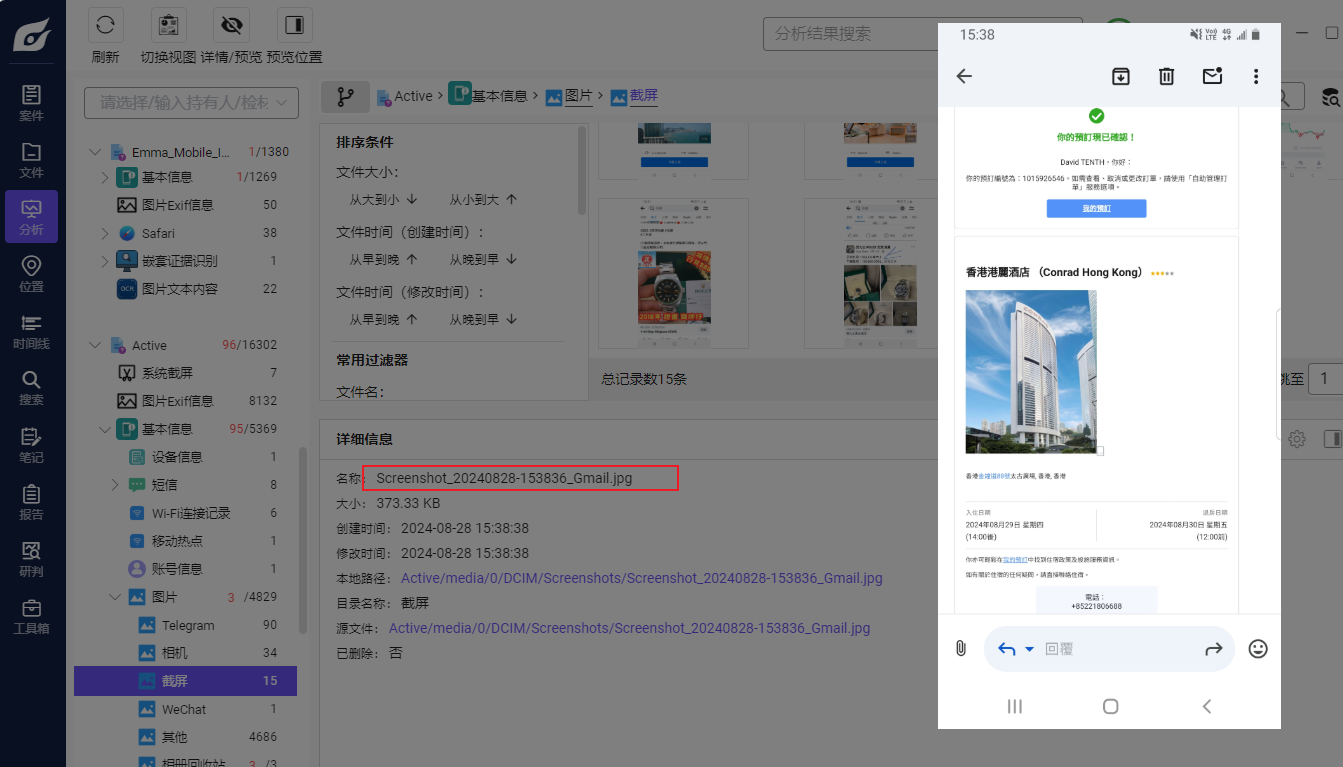Click the trash delete icon in email preview
Screen dimensions: 1343x767
click(1166, 76)
